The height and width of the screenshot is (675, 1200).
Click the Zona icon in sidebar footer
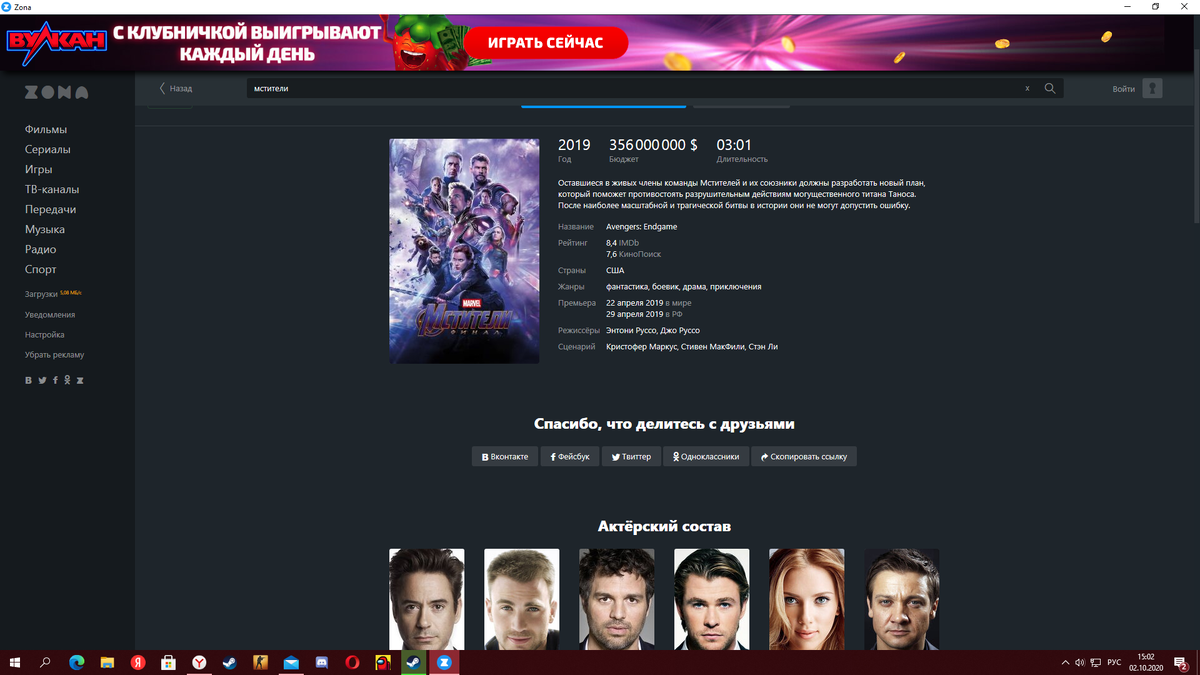(80, 380)
